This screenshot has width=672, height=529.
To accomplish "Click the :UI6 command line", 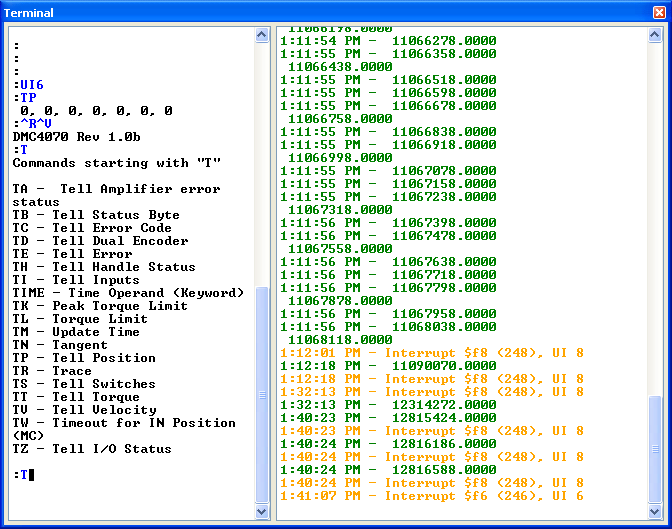I will (x=29, y=85).
